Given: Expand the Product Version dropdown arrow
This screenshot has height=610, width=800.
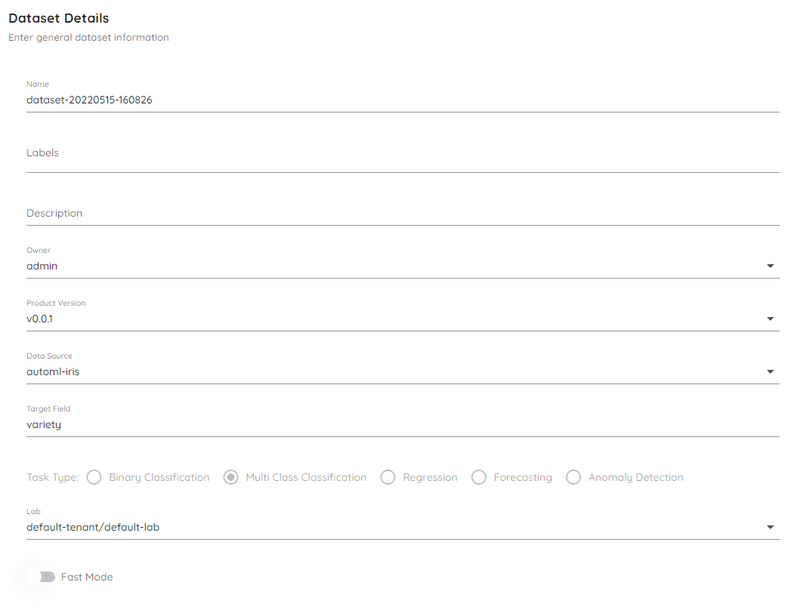Looking at the screenshot, I should coord(770,319).
